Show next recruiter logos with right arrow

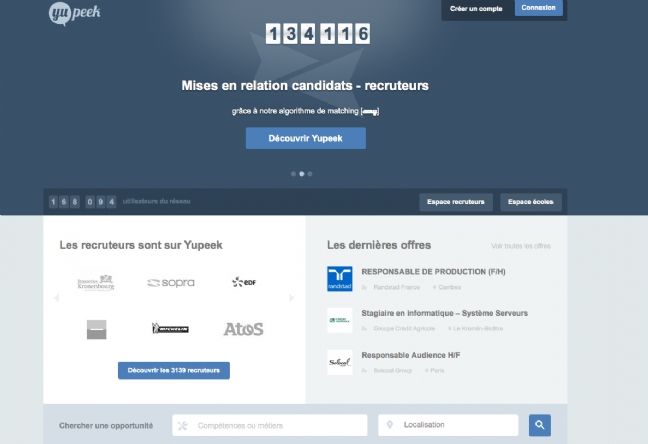point(291,298)
